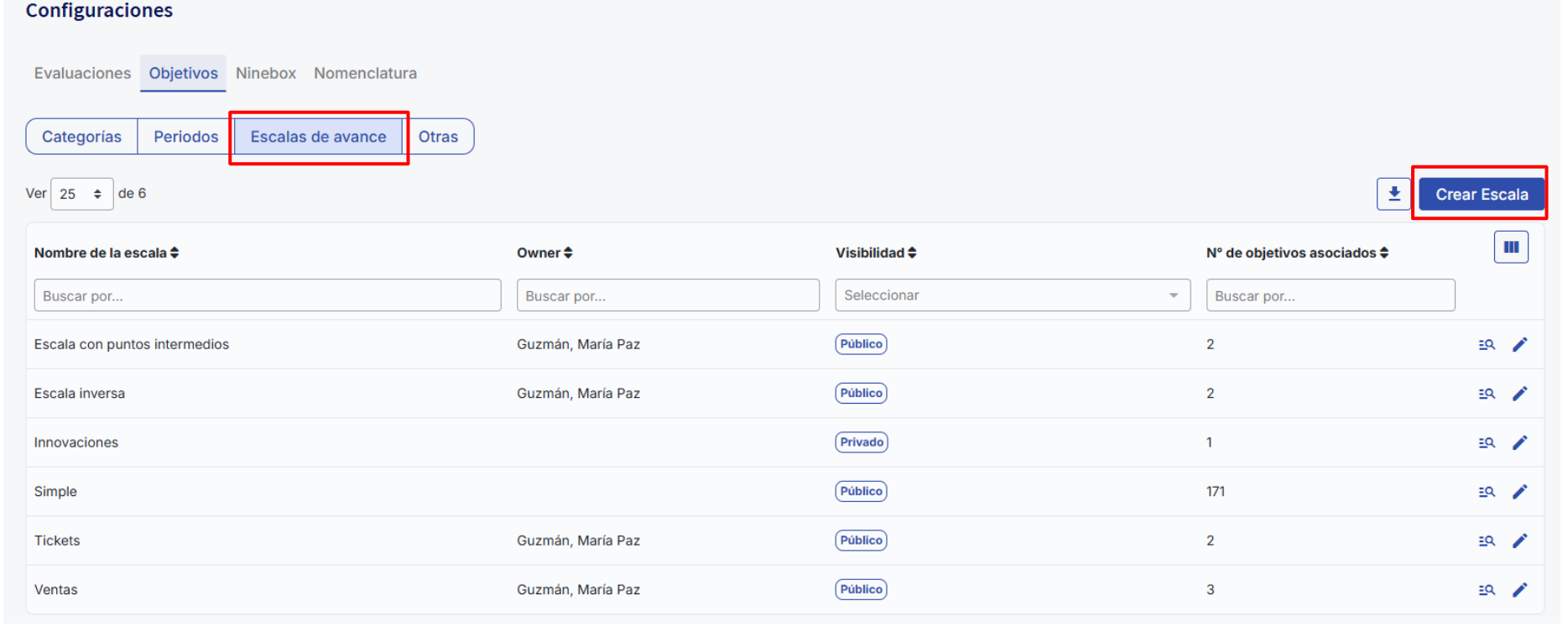The width and height of the screenshot is (1568, 627).
Task: View details of Escala con puntos intermedios
Action: [1486, 345]
